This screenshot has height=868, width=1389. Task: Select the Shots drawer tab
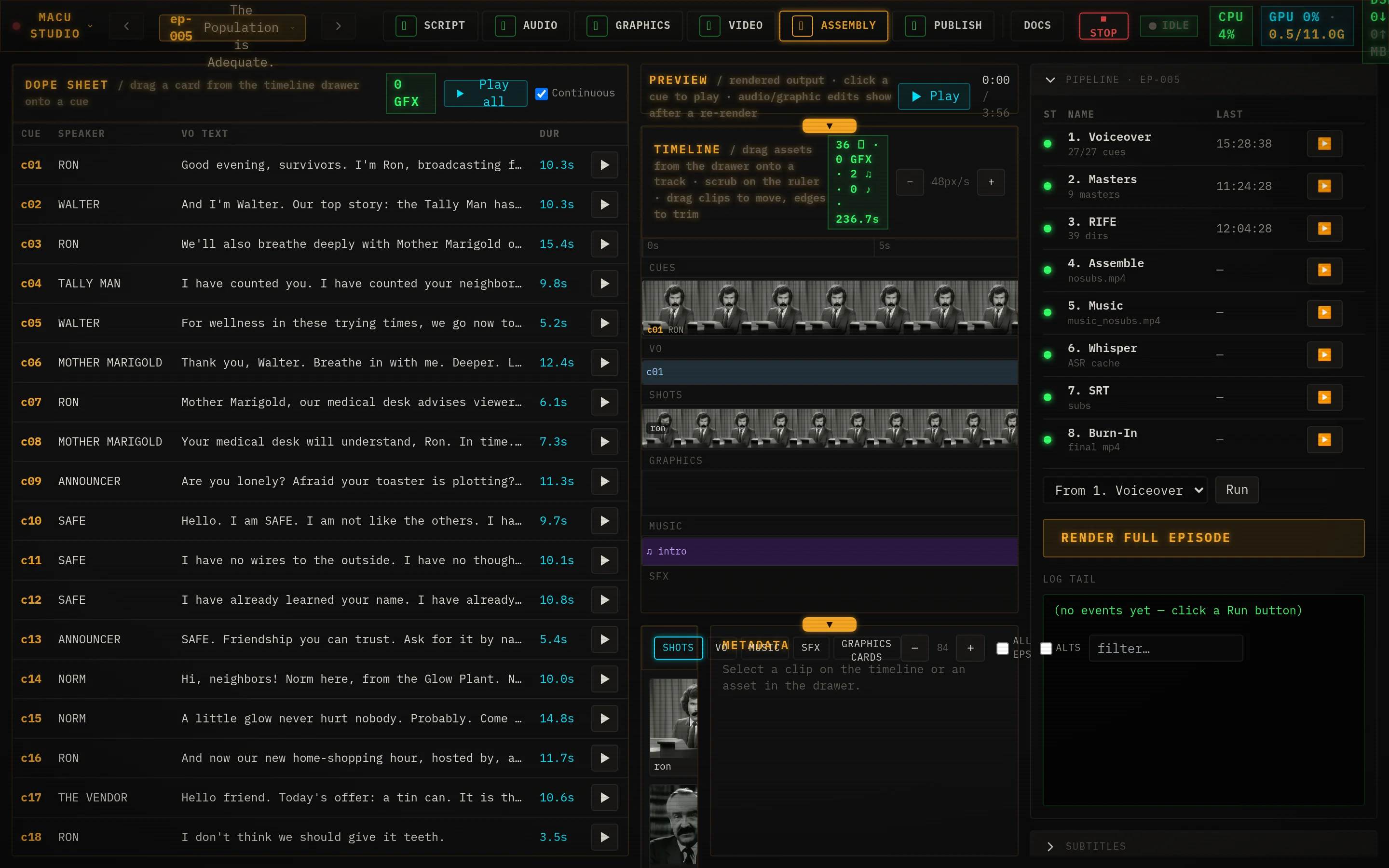[x=678, y=648]
